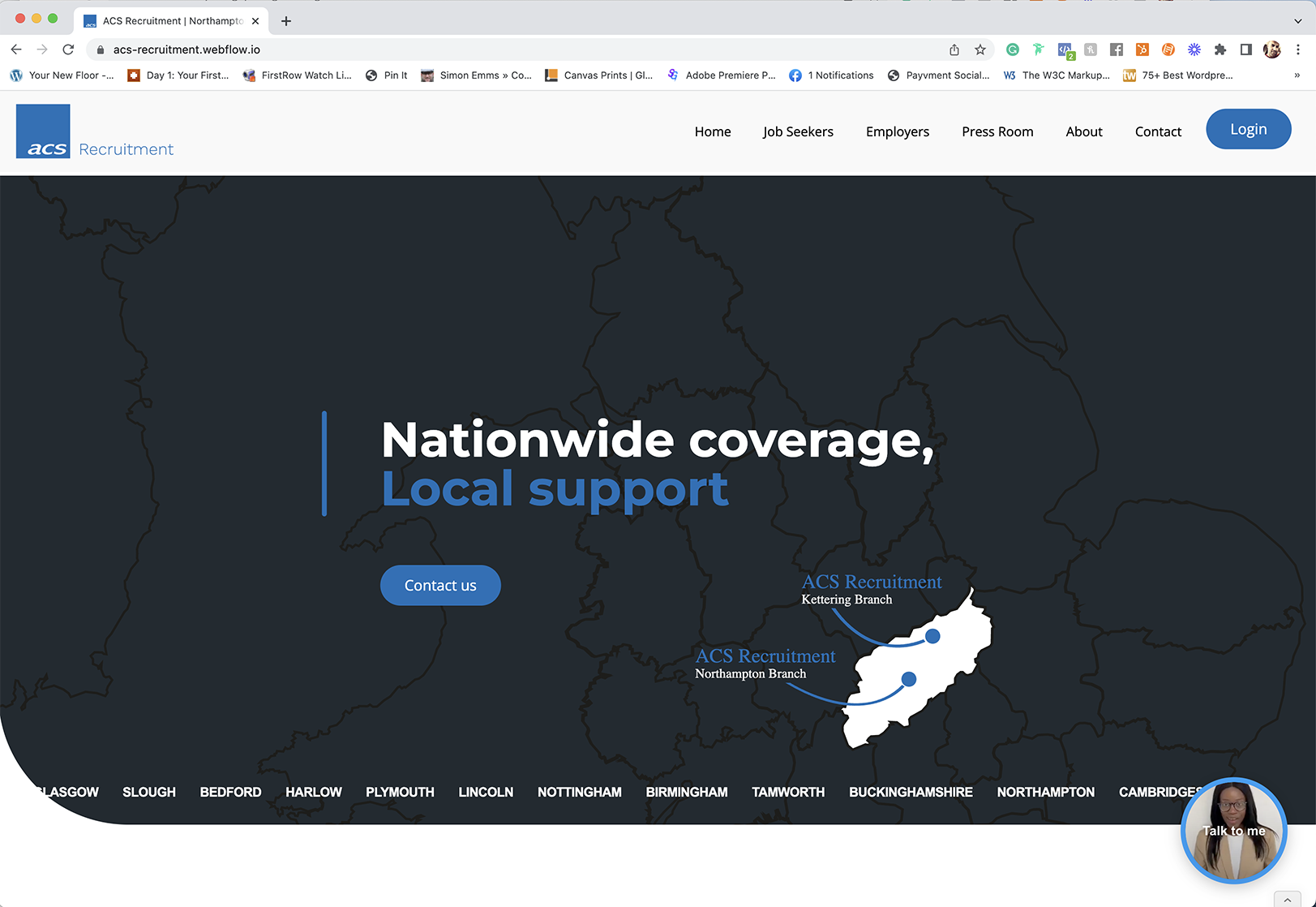The image size is (1316, 907).
Task: Open a new browser tab
Action: coord(286,21)
